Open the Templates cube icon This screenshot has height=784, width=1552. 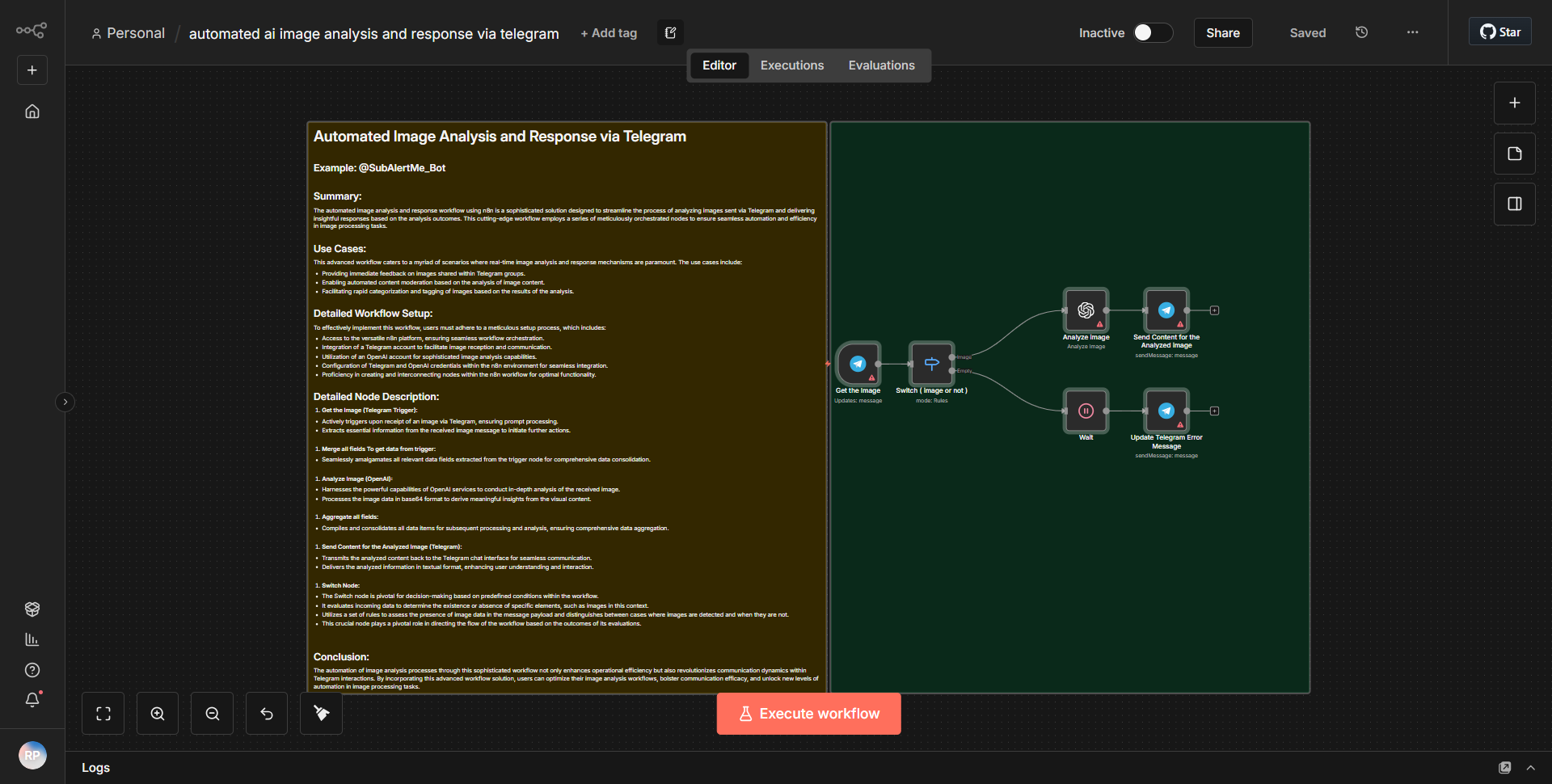32,609
